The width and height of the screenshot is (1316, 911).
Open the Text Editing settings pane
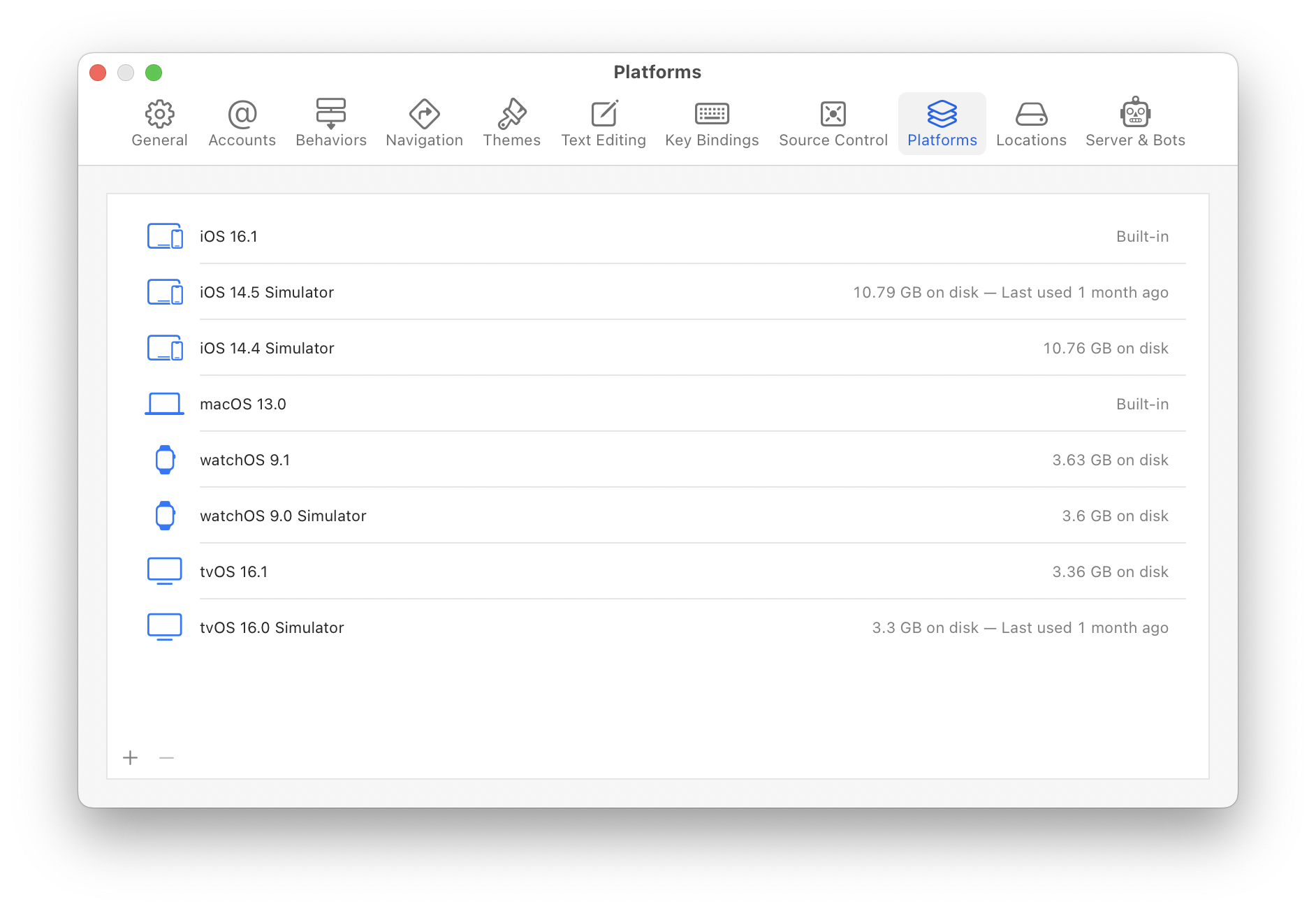604,123
